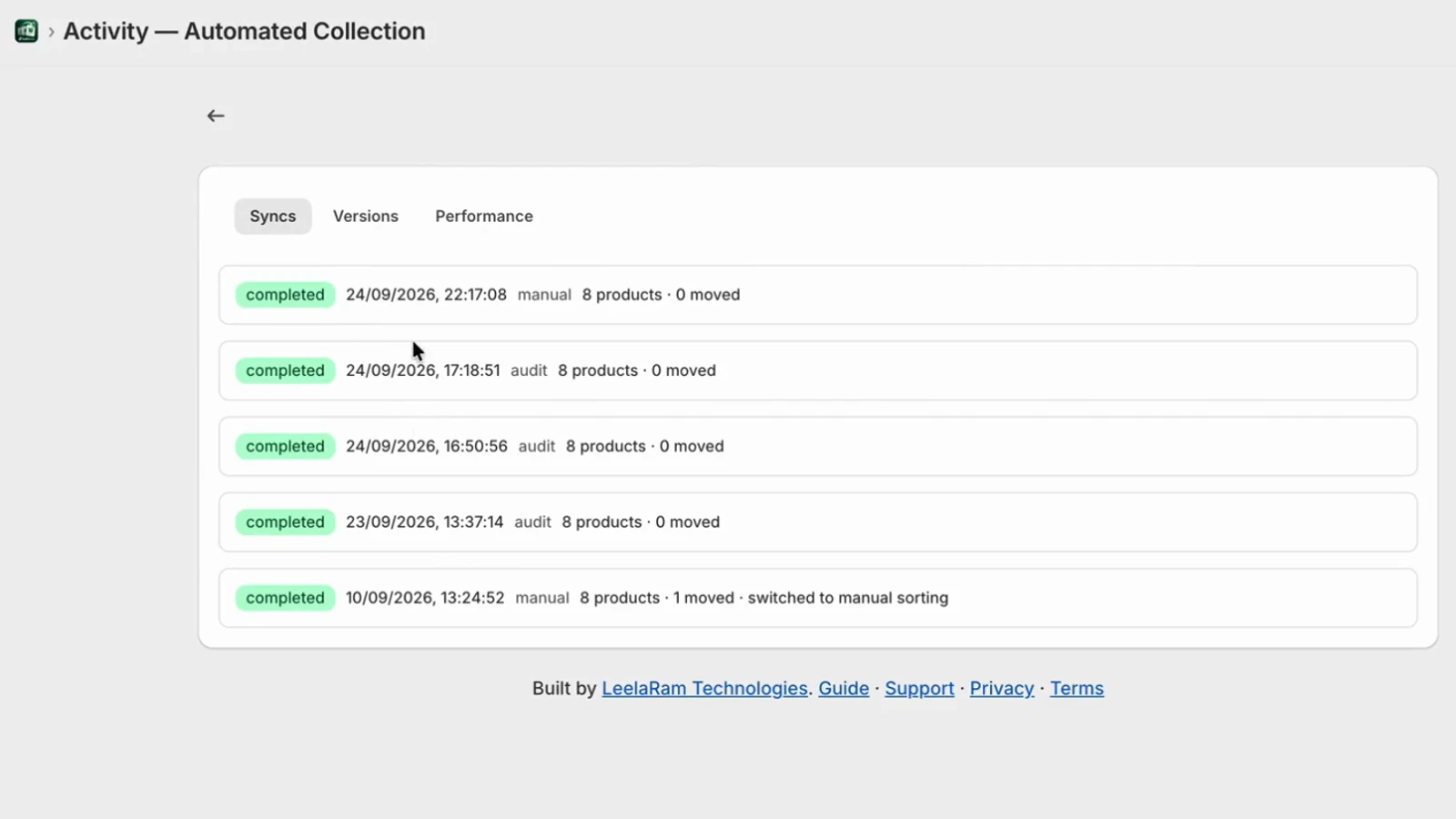Open the LeelaRam Technologies link
The image size is (1456, 819).
[x=704, y=689]
